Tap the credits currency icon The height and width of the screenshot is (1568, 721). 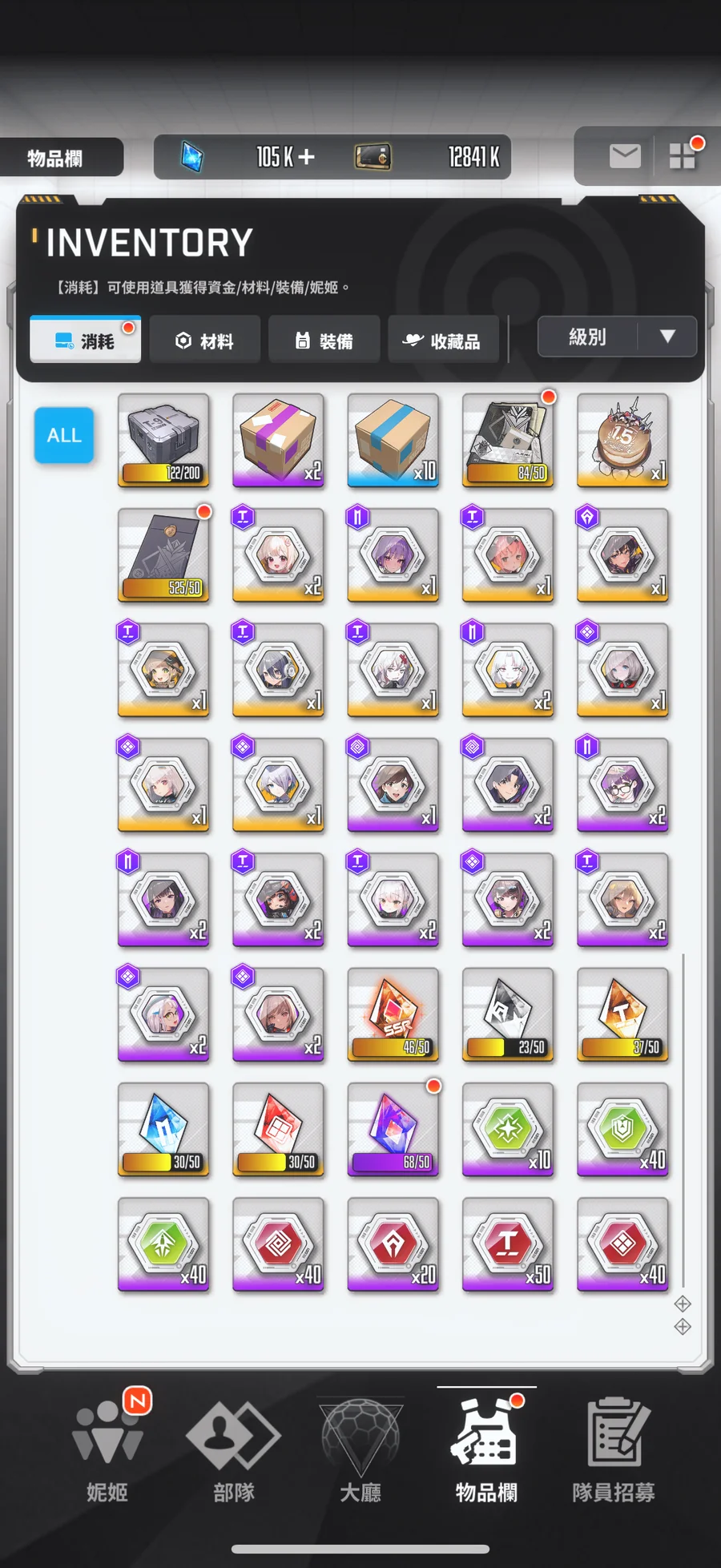tap(373, 157)
